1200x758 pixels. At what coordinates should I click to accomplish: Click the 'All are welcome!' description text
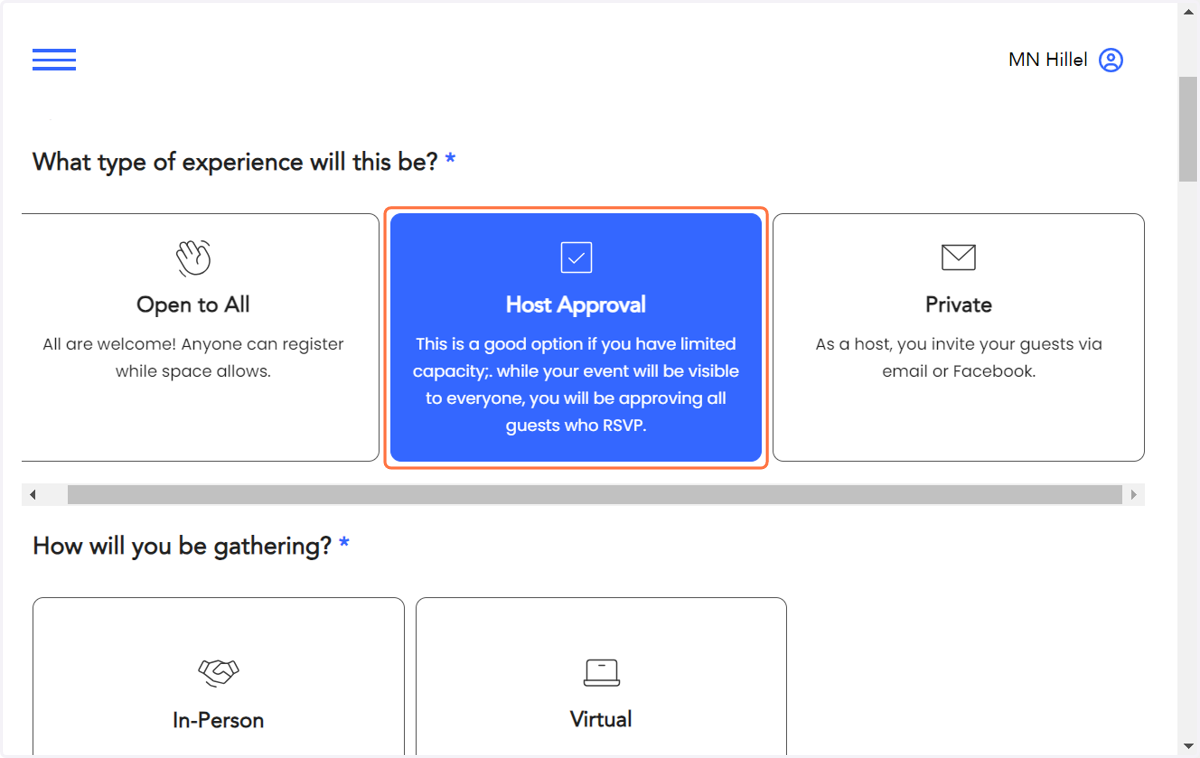point(193,357)
